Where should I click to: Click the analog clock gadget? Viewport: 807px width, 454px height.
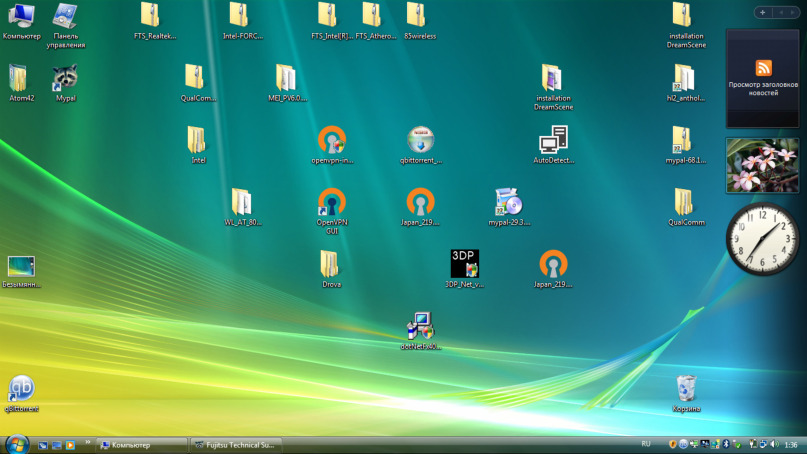(x=763, y=238)
